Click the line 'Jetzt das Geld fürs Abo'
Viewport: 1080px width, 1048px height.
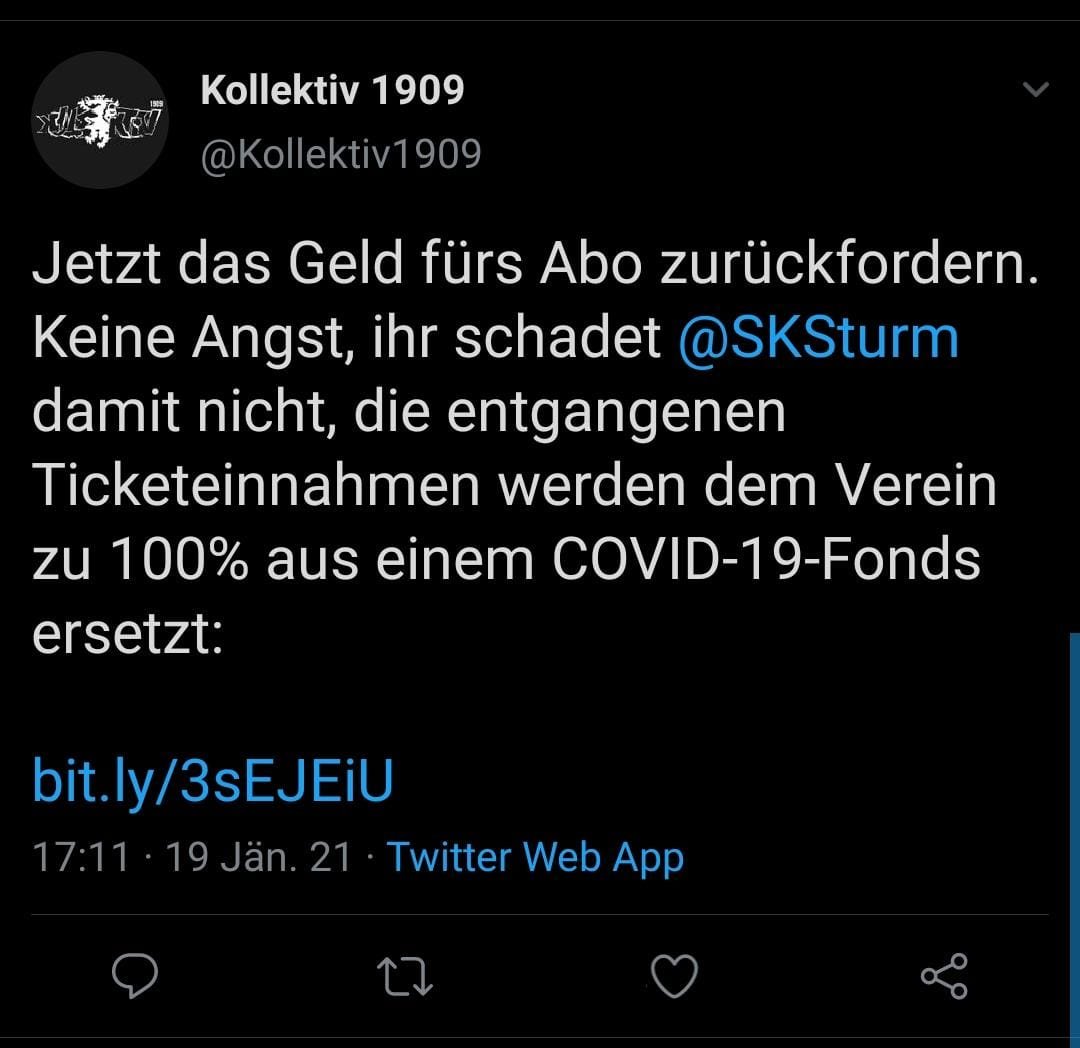click(338, 263)
